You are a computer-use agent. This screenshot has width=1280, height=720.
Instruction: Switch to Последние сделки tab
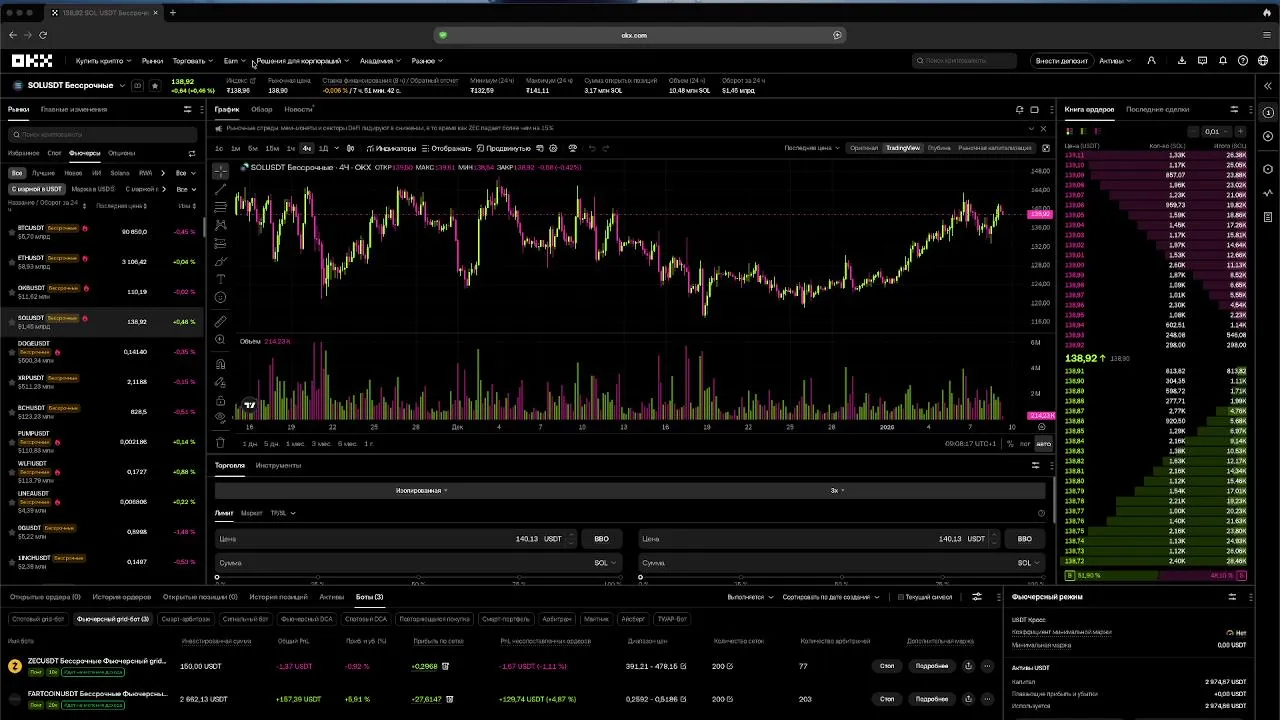(x=1157, y=109)
